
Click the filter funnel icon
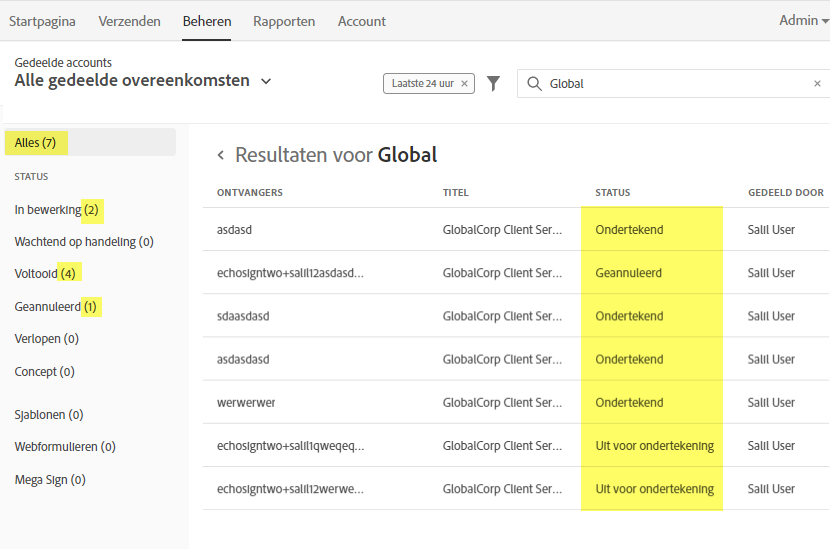(x=493, y=84)
